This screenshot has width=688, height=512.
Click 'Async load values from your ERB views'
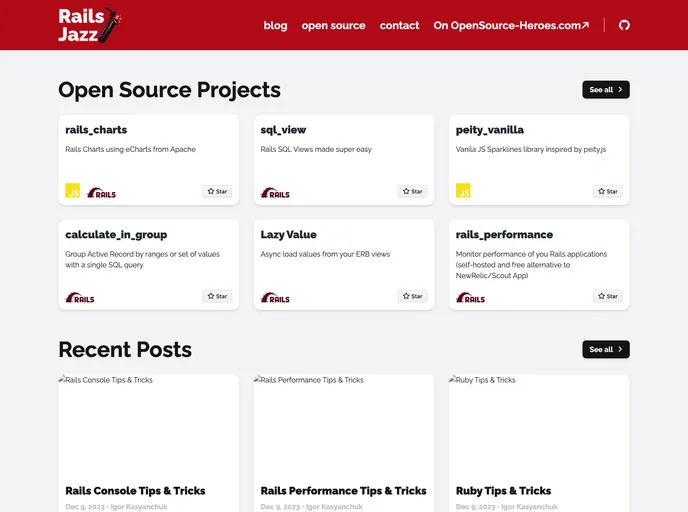pyautogui.click(x=325, y=254)
